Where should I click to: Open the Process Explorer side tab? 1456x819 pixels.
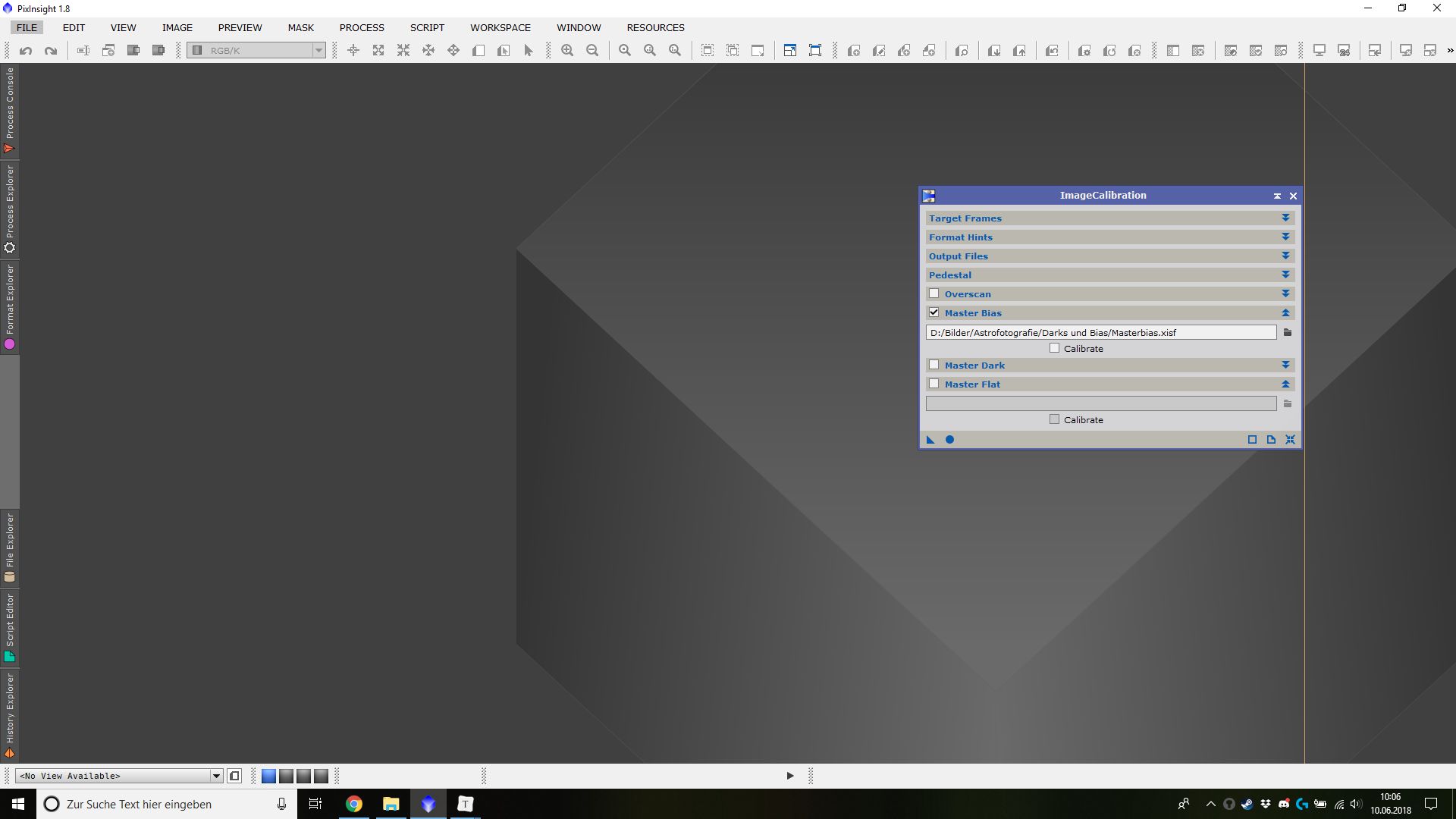click(10, 209)
